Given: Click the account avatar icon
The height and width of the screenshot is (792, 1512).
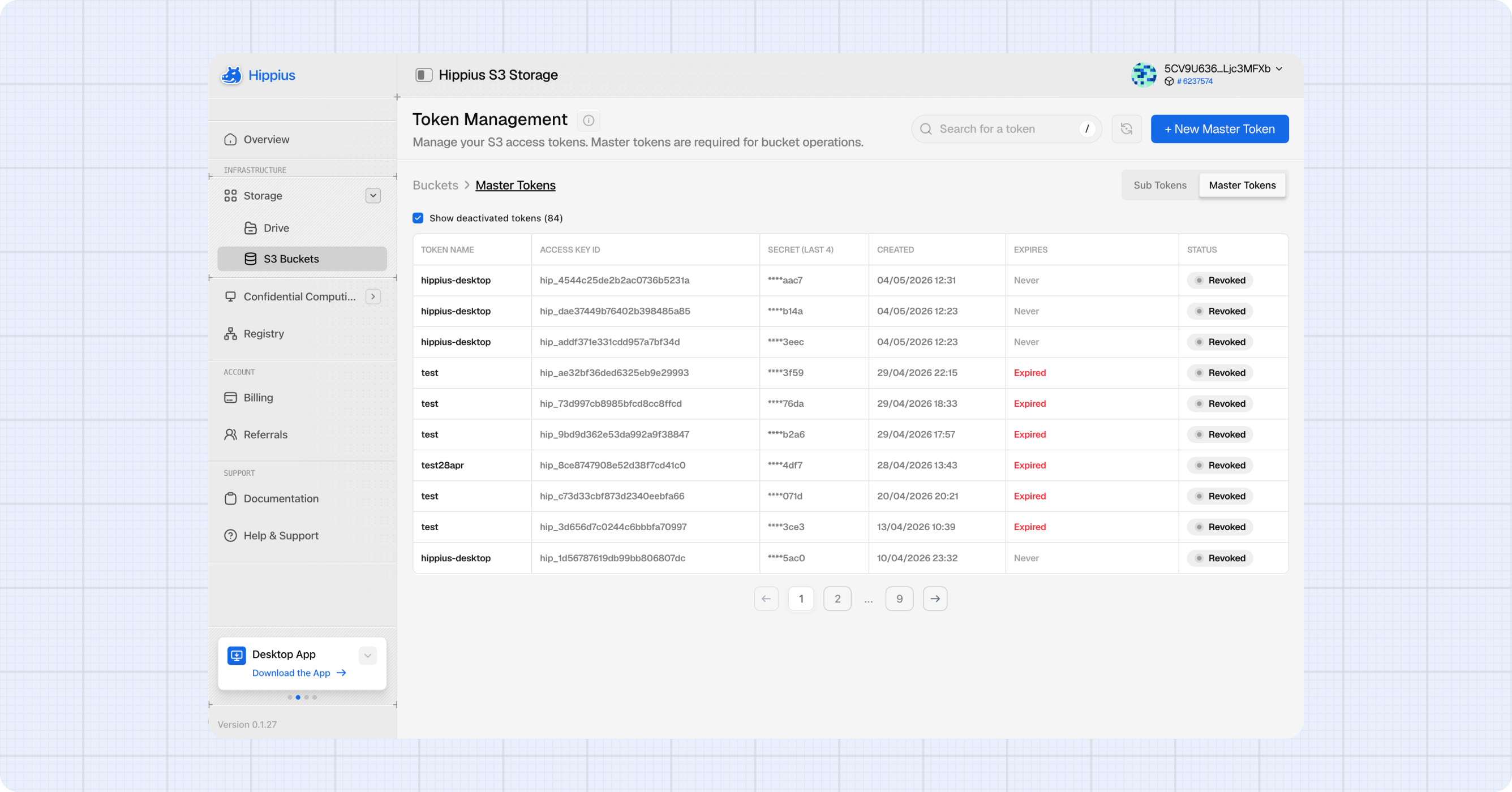Looking at the screenshot, I should (1144, 75).
